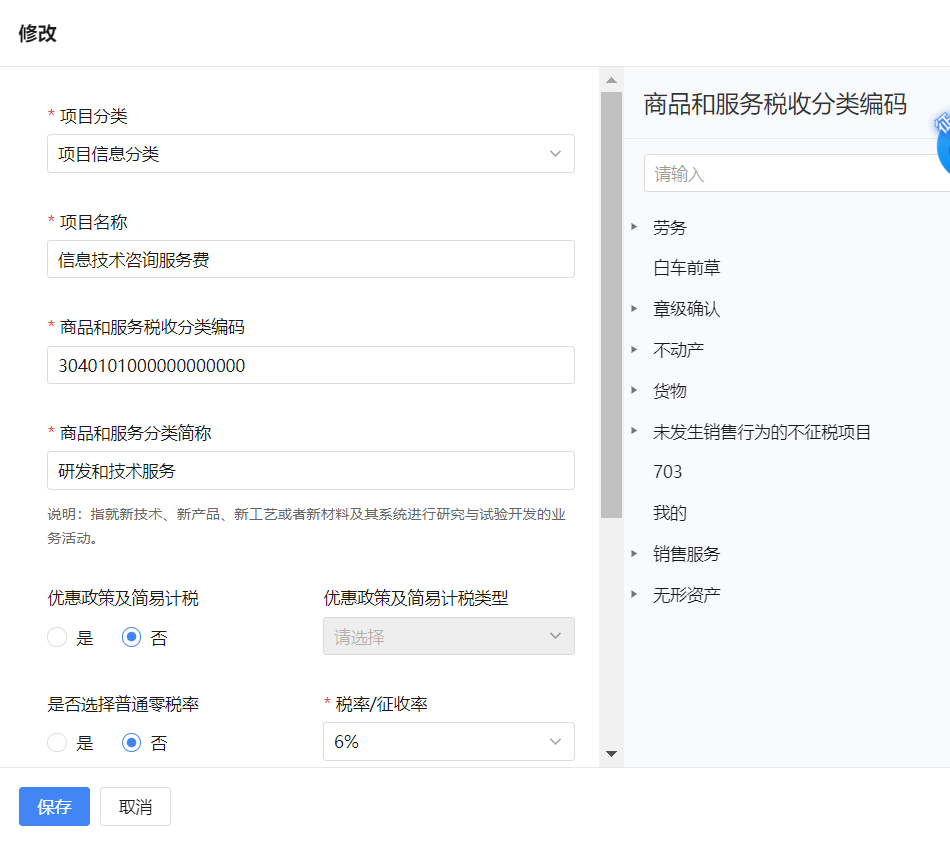The width and height of the screenshot is (950, 842).
Task: Expand the 章级确认 tree node
Action: (634, 308)
